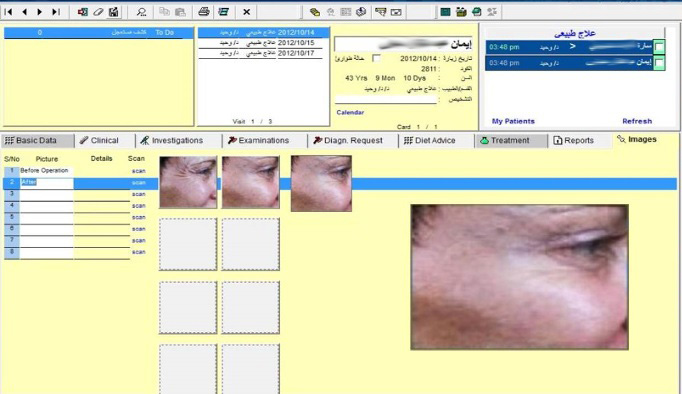Click the eraser icon in toolbar
Viewport: 682px width, 394px height.
click(x=98, y=12)
